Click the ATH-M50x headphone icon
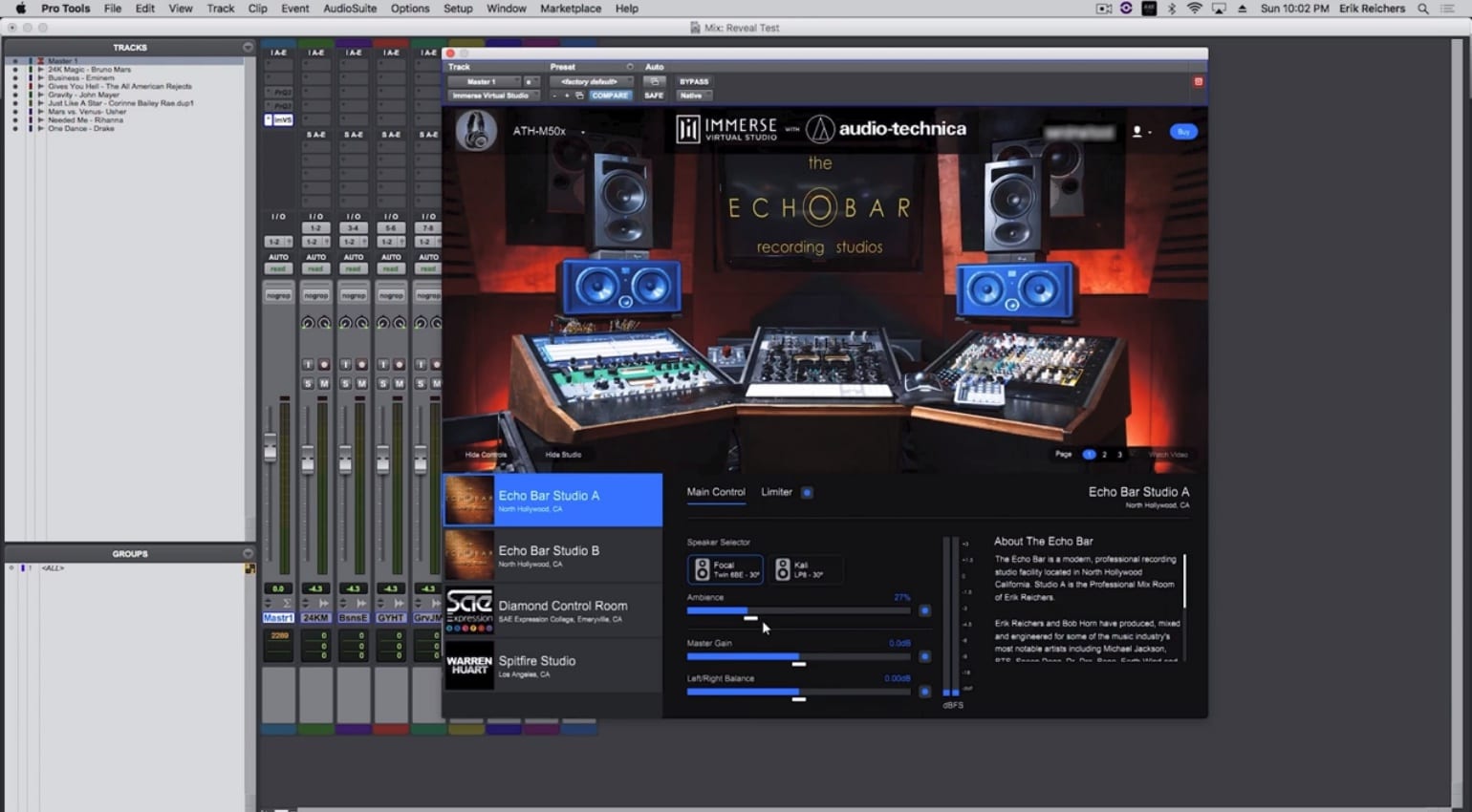Screen dimensions: 1472x812 [x=476, y=131]
